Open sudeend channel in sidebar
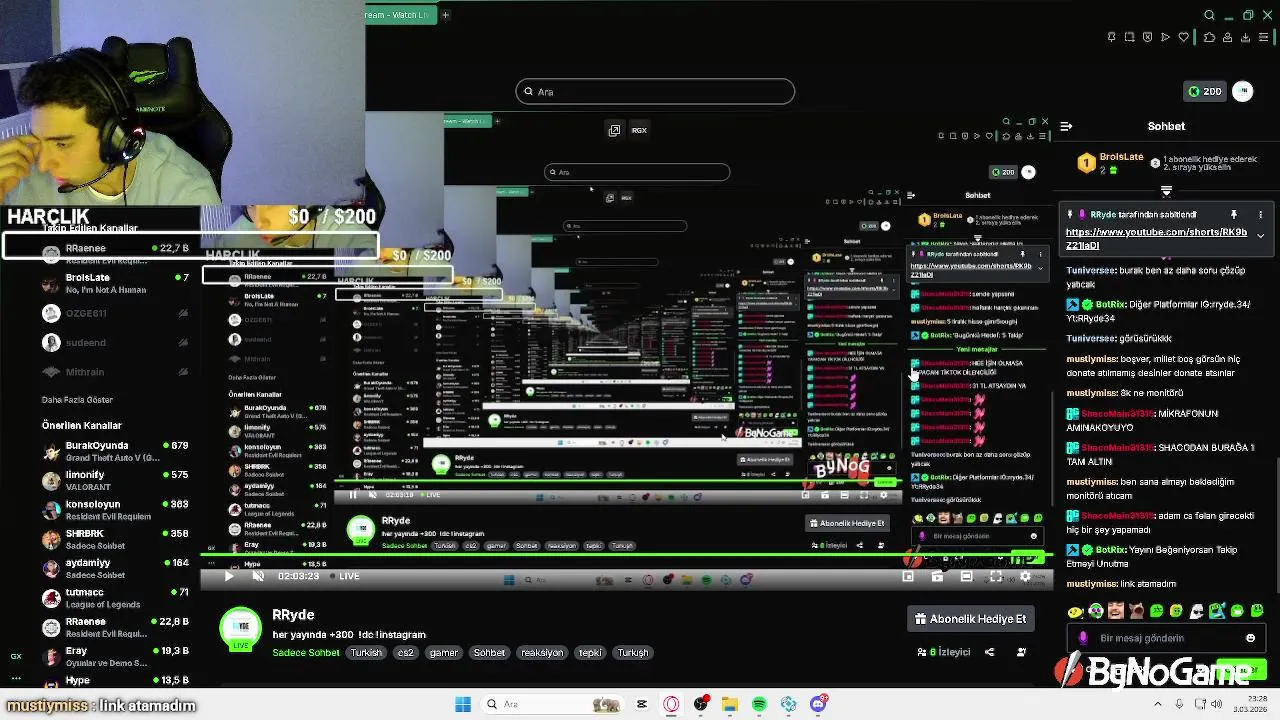This screenshot has width=1280, height=720. coord(115,342)
